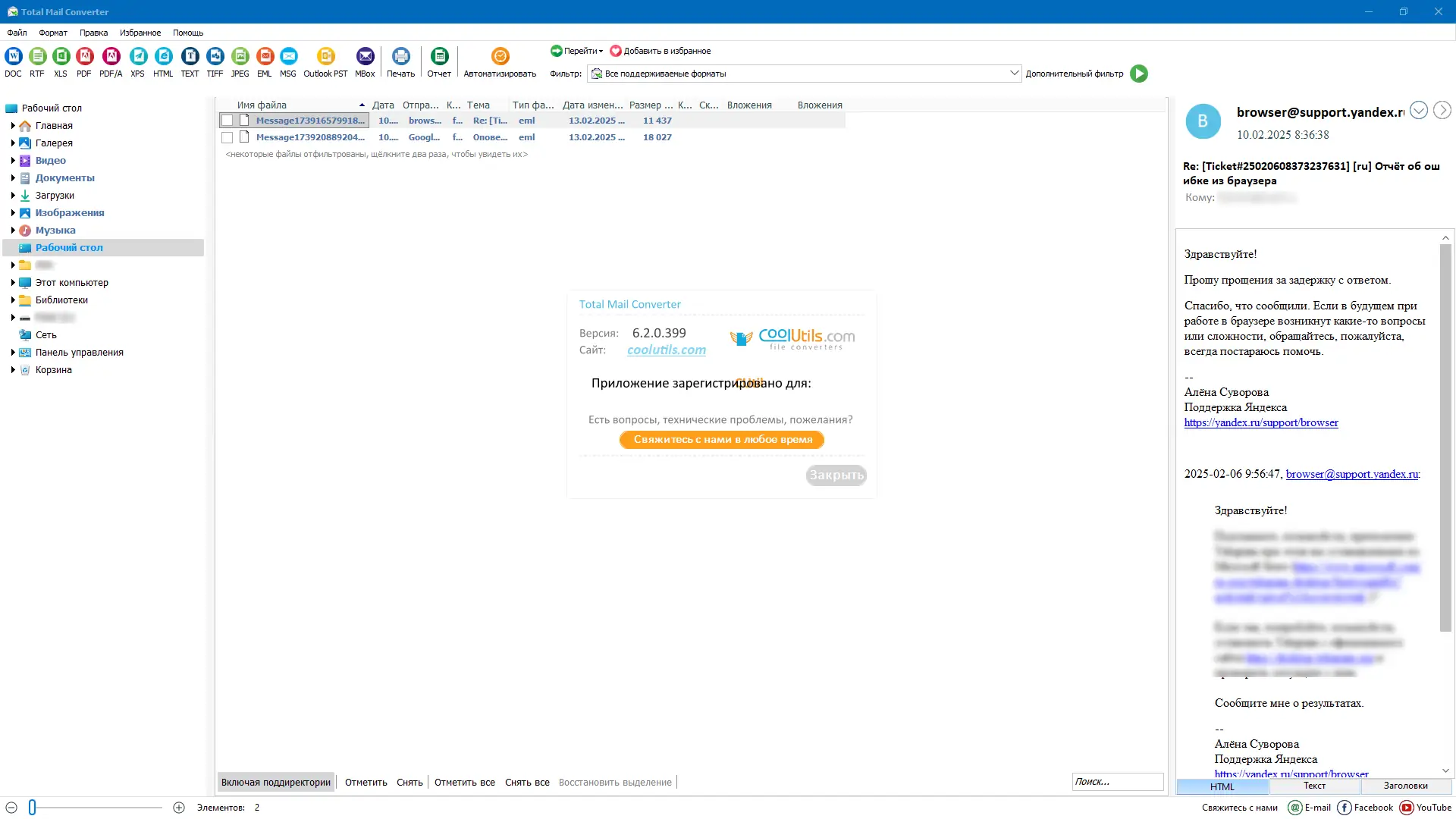
Task: Click the Закрыть button in About dialog
Action: coord(836,475)
